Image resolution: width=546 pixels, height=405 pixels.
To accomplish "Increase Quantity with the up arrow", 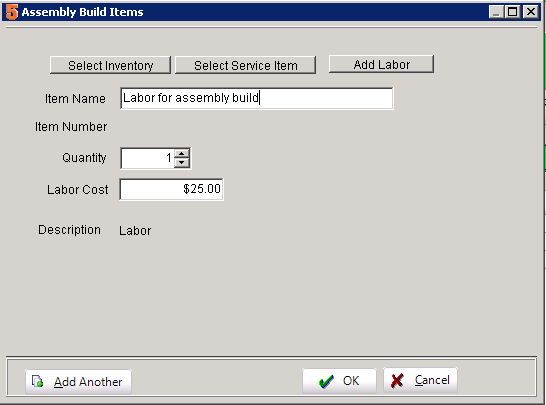I will 181,154.
